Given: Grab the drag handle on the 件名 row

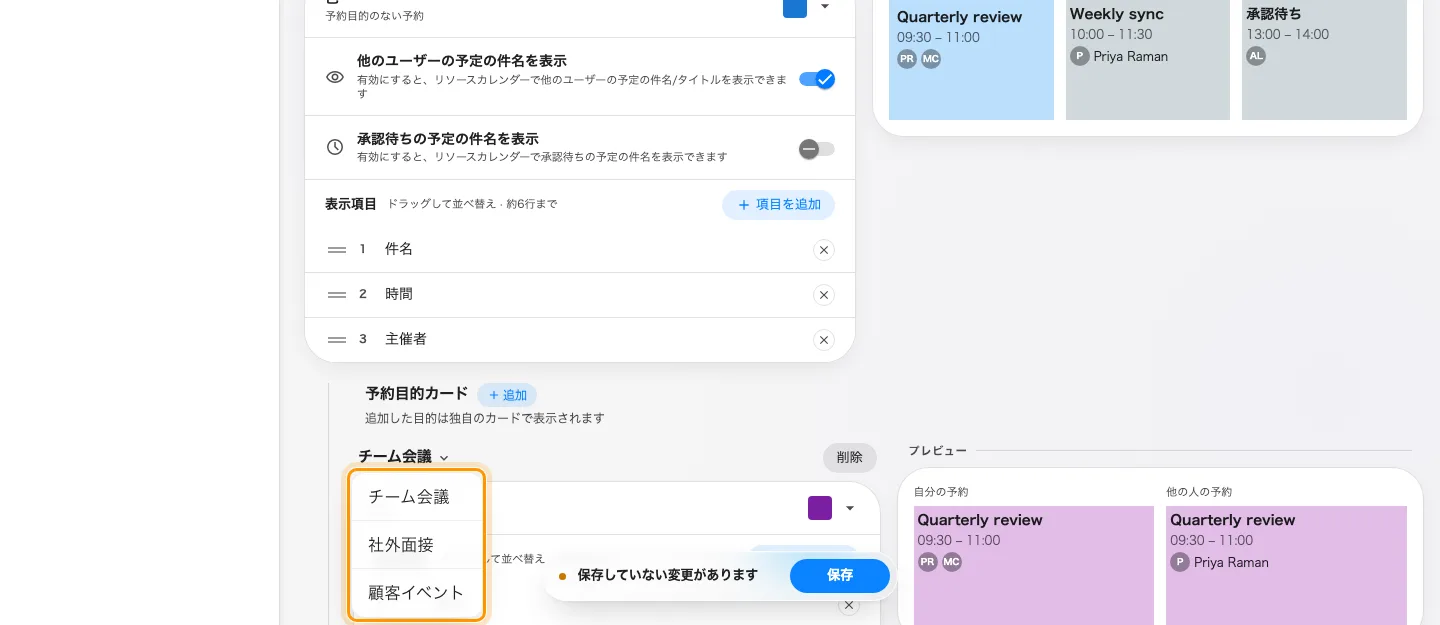Looking at the screenshot, I should 337,249.
